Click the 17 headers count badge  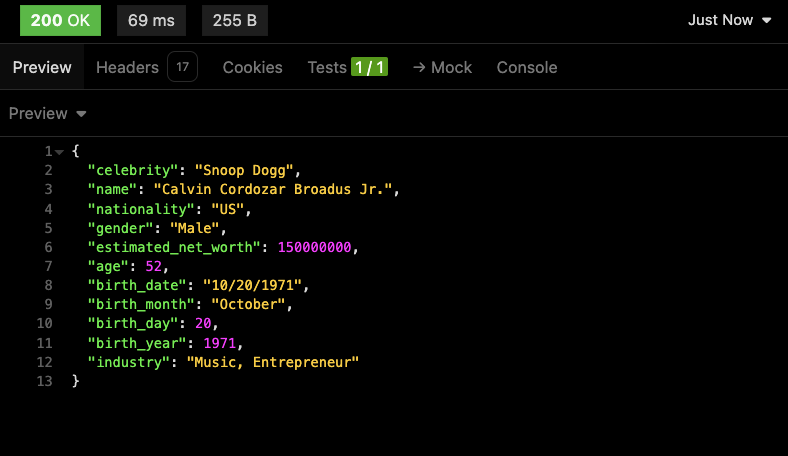[182, 67]
